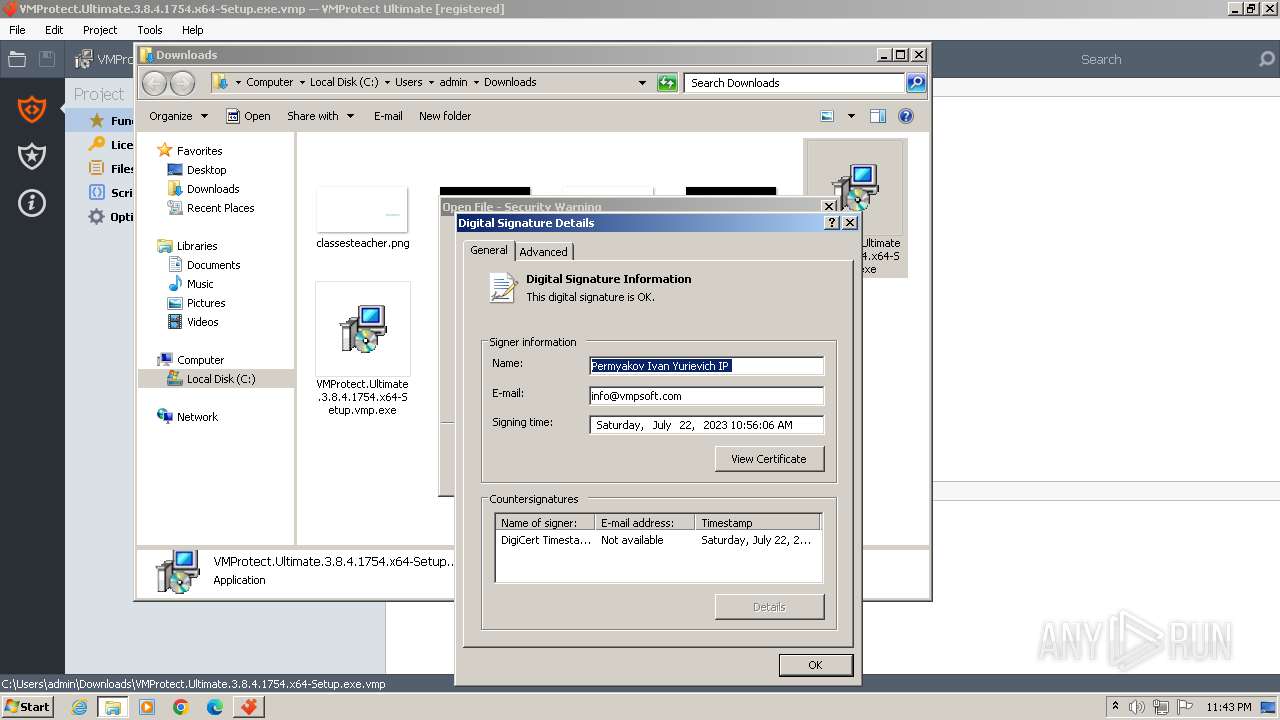Click the dialog help question mark button

click(x=832, y=223)
